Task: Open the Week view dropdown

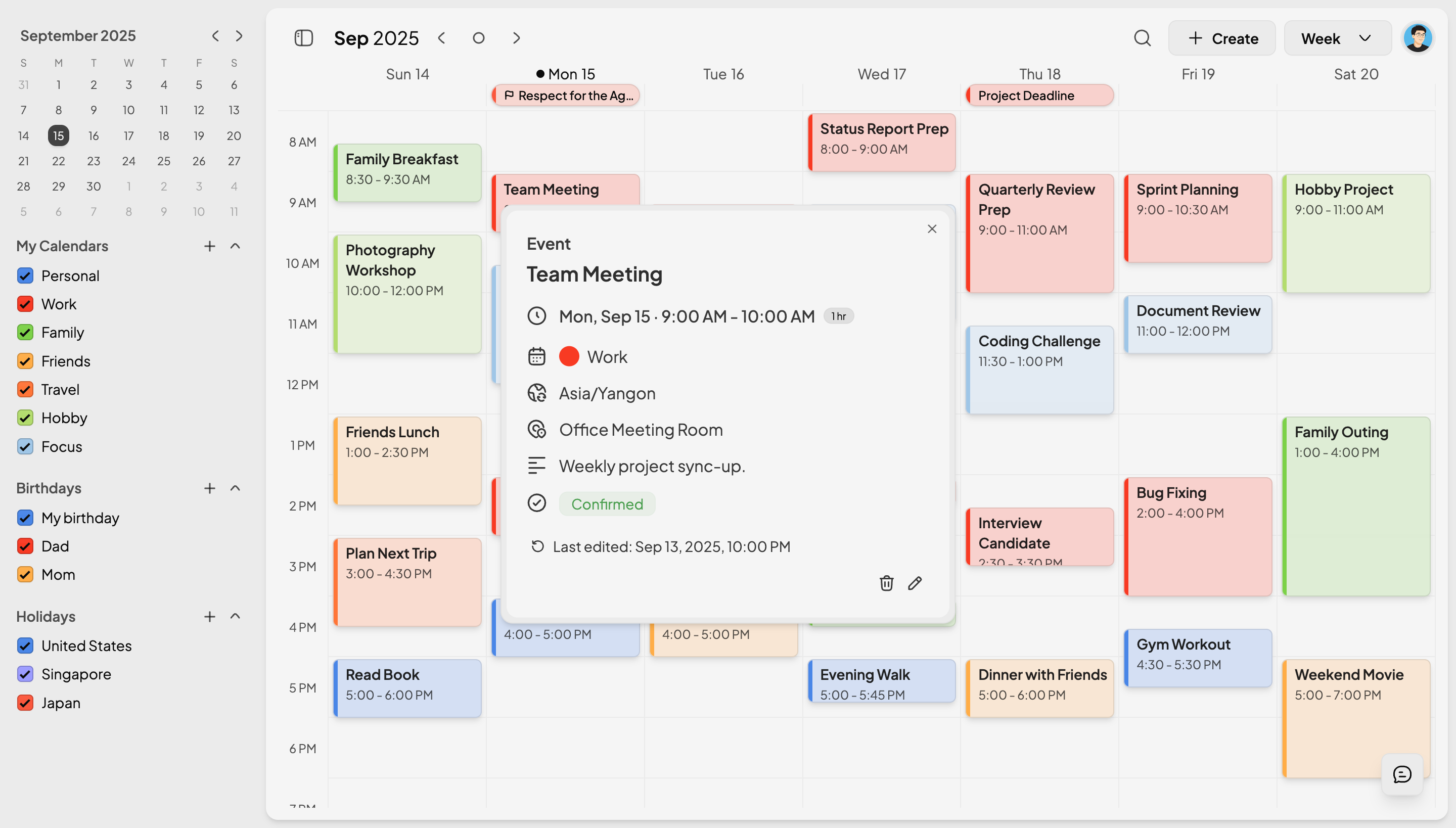Action: tap(1337, 38)
